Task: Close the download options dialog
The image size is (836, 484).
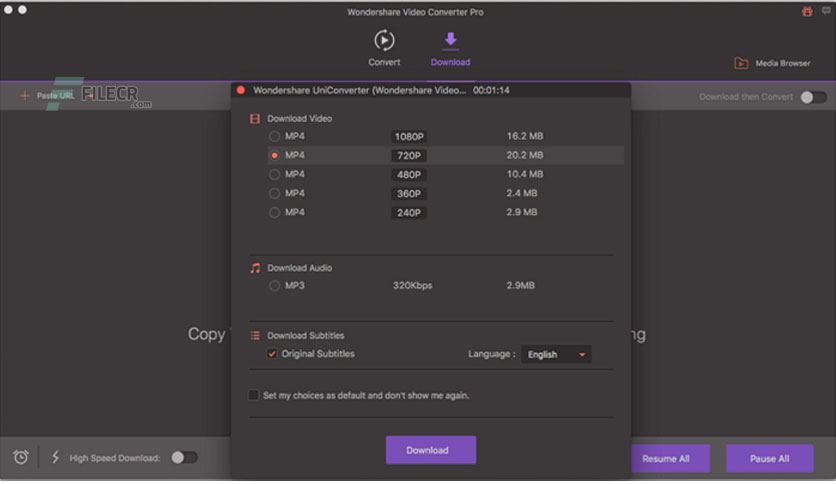Action: (241, 90)
